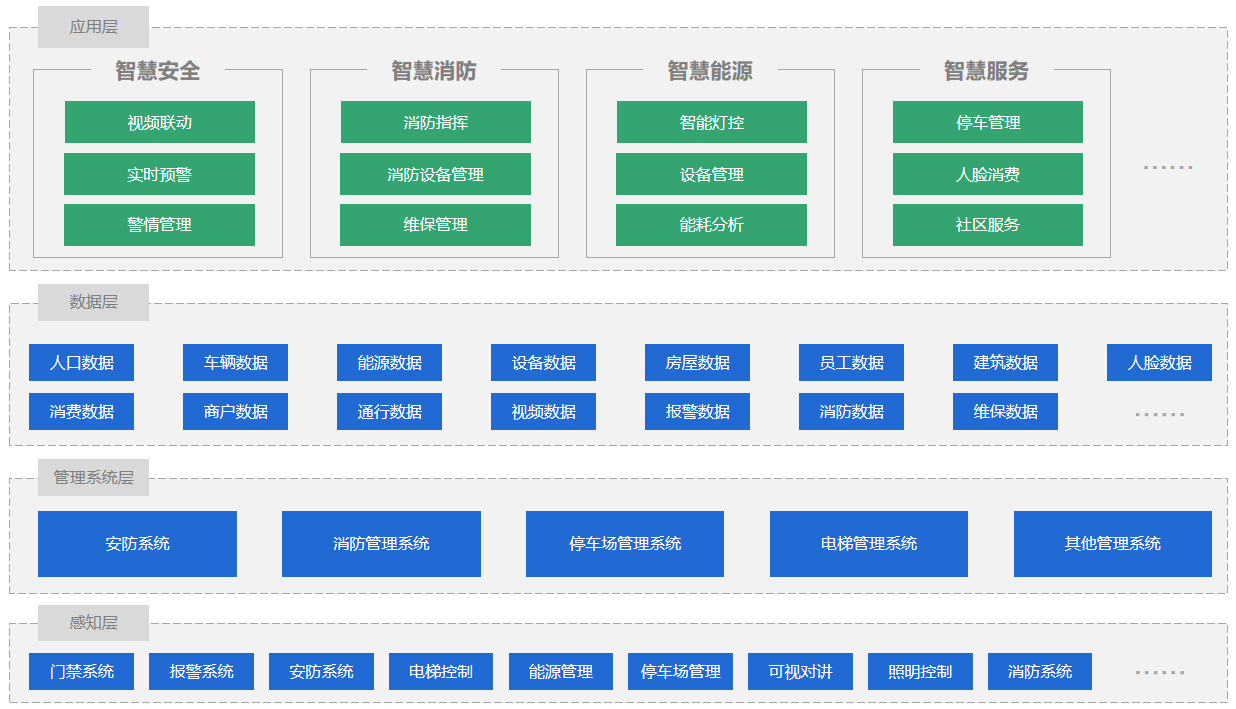Viewport: 1236px width, 709px height.
Task: Open the 消防数据 block
Action: 851,412
